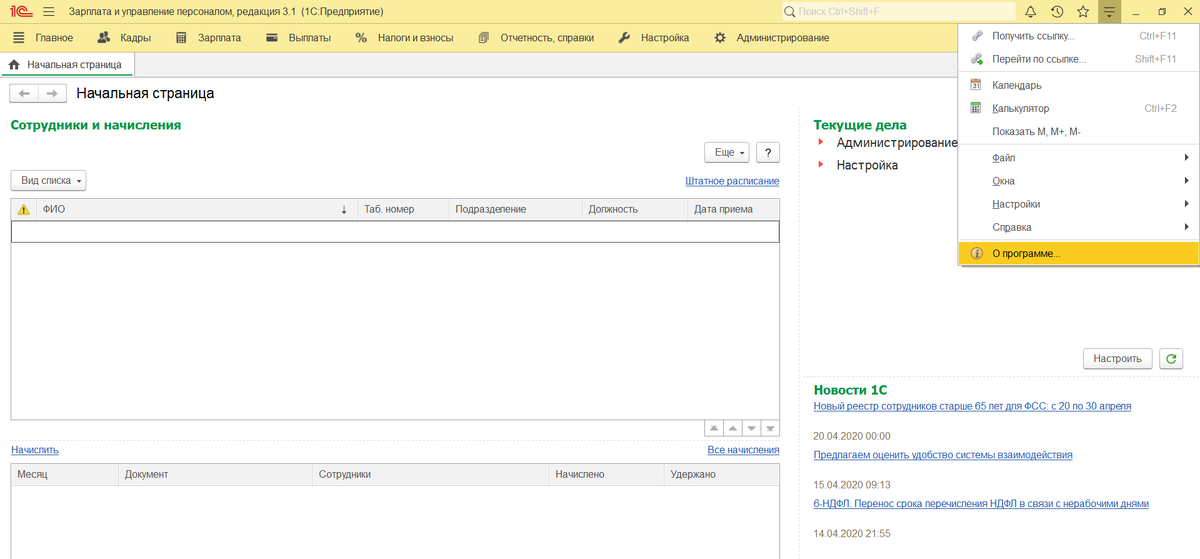Click the Отчетность documents icon

484,38
